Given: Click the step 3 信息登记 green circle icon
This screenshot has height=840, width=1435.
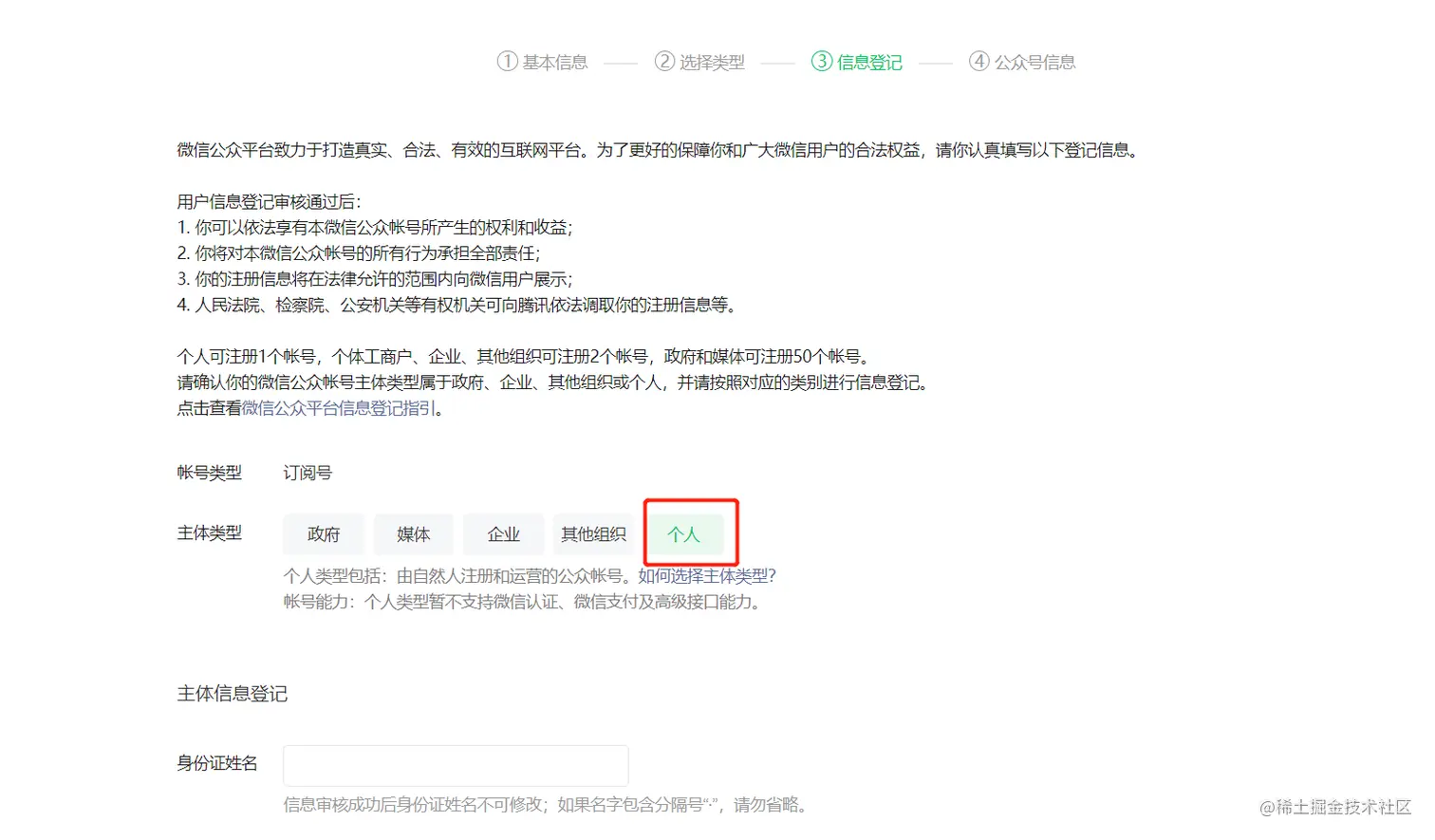Looking at the screenshot, I should coord(820,61).
